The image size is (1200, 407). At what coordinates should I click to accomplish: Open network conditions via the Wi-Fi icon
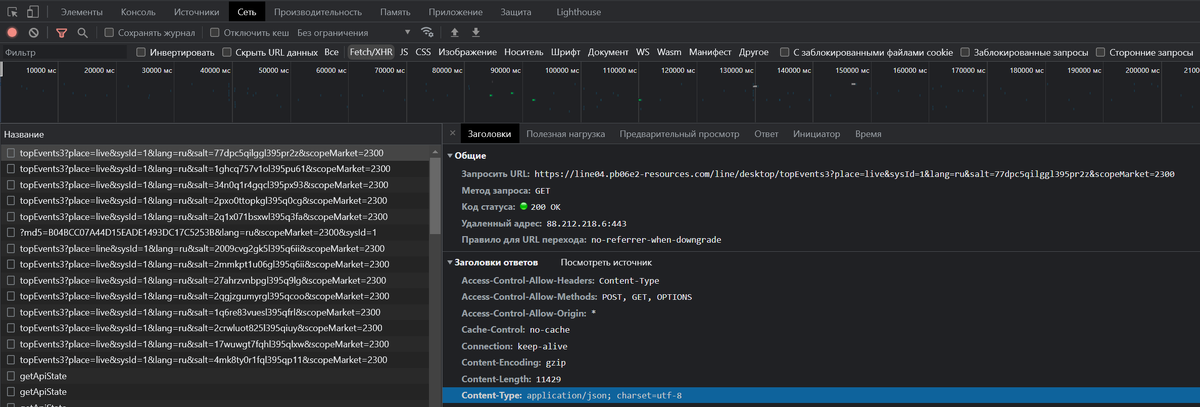pos(428,33)
